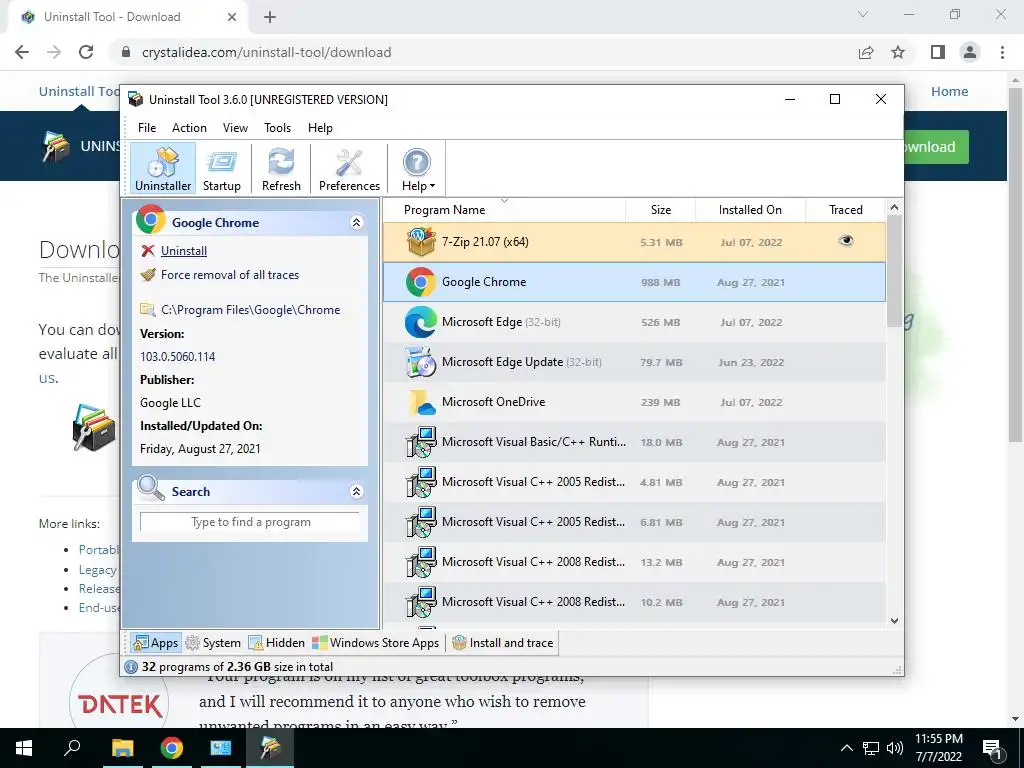Select the Google Chrome row icon
Screen dimensions: 1024x768
click(421, 282)
